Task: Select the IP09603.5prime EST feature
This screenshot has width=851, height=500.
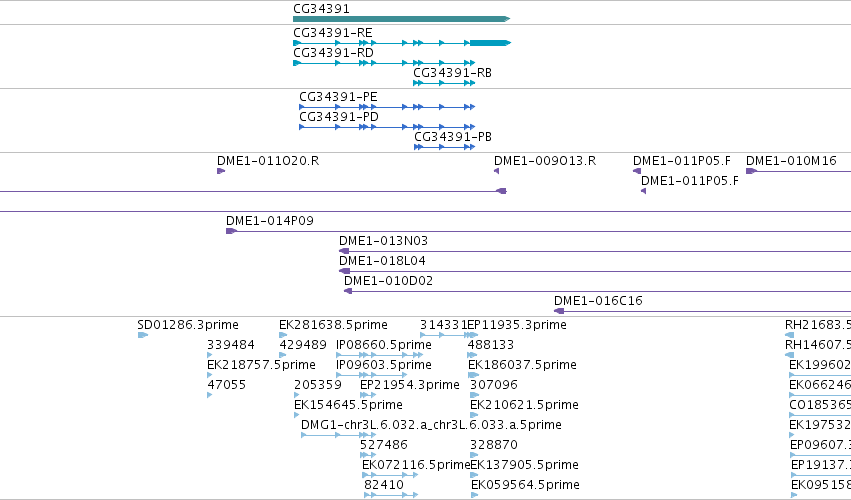Action: click(371, 375)
